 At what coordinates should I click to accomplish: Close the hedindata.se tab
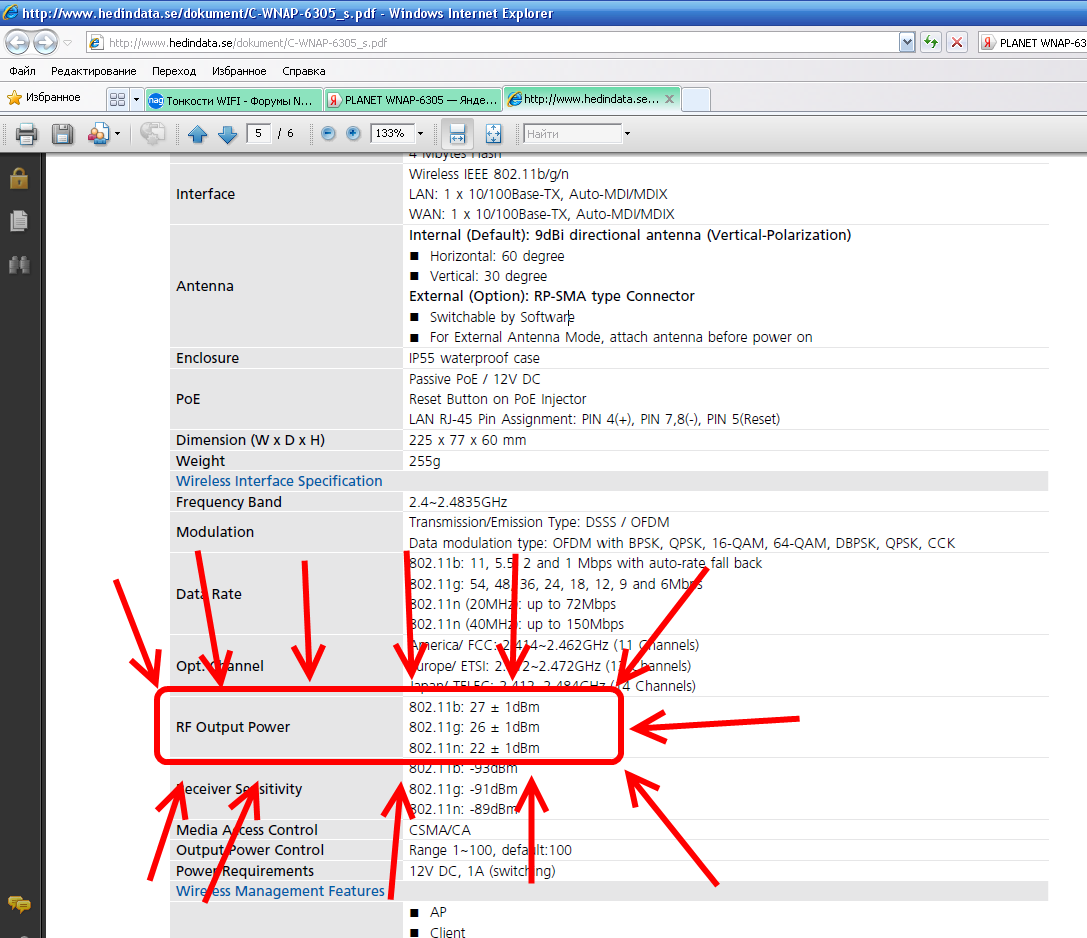(x=670, y=99)
